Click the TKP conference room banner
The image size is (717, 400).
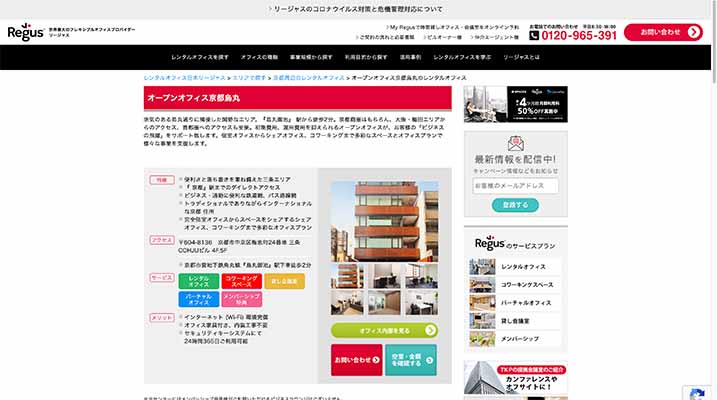[x=516, y=378]
